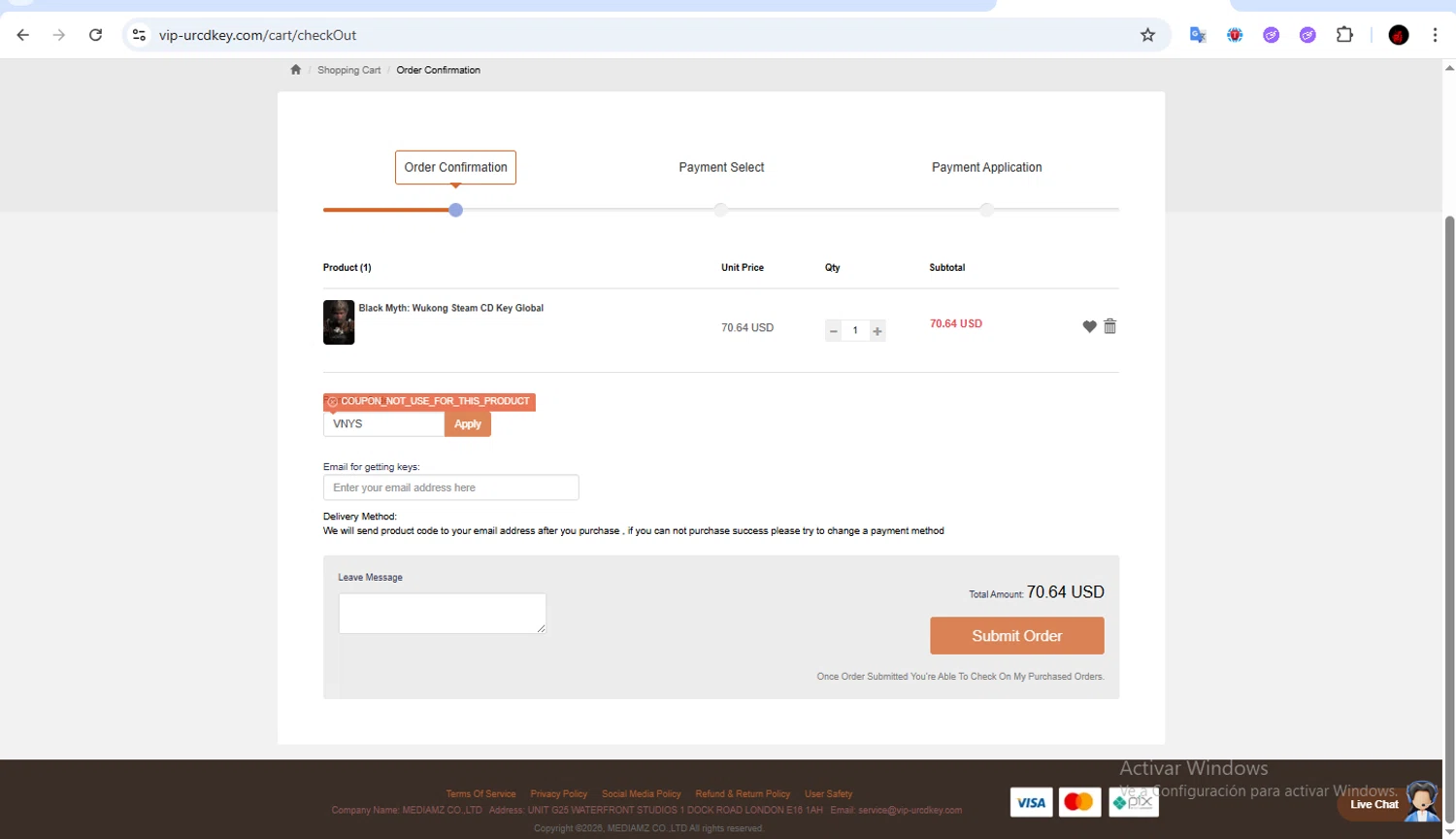
Task: Click the Visa payment logo
Action: point(1031,802)
